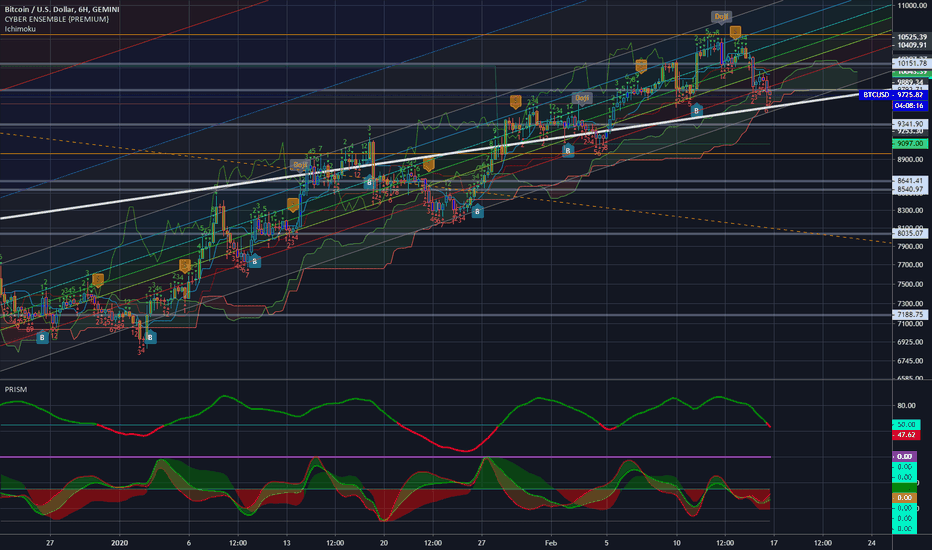
Task: Click the B buy marker near the 20 January date
Action: pos(369,183)
